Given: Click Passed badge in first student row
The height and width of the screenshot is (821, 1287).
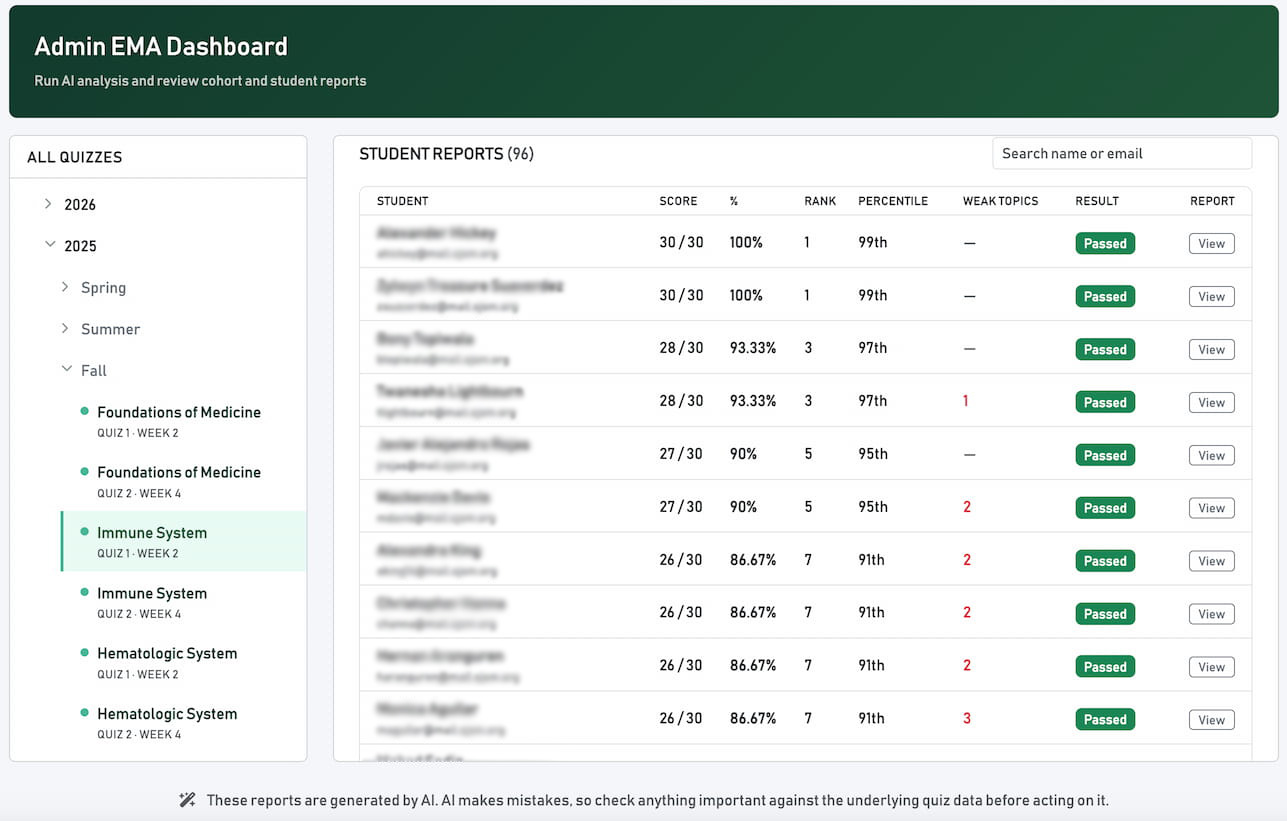Looking at the screenshot, I should point(1105,243).
